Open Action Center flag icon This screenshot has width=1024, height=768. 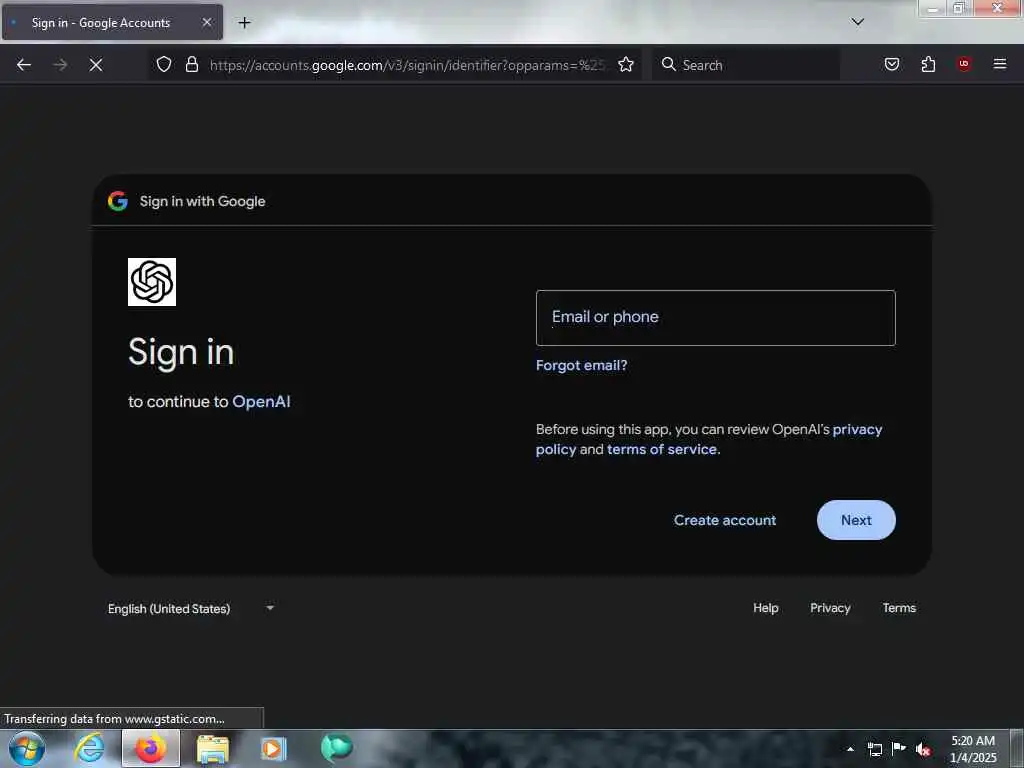(899, 748)
